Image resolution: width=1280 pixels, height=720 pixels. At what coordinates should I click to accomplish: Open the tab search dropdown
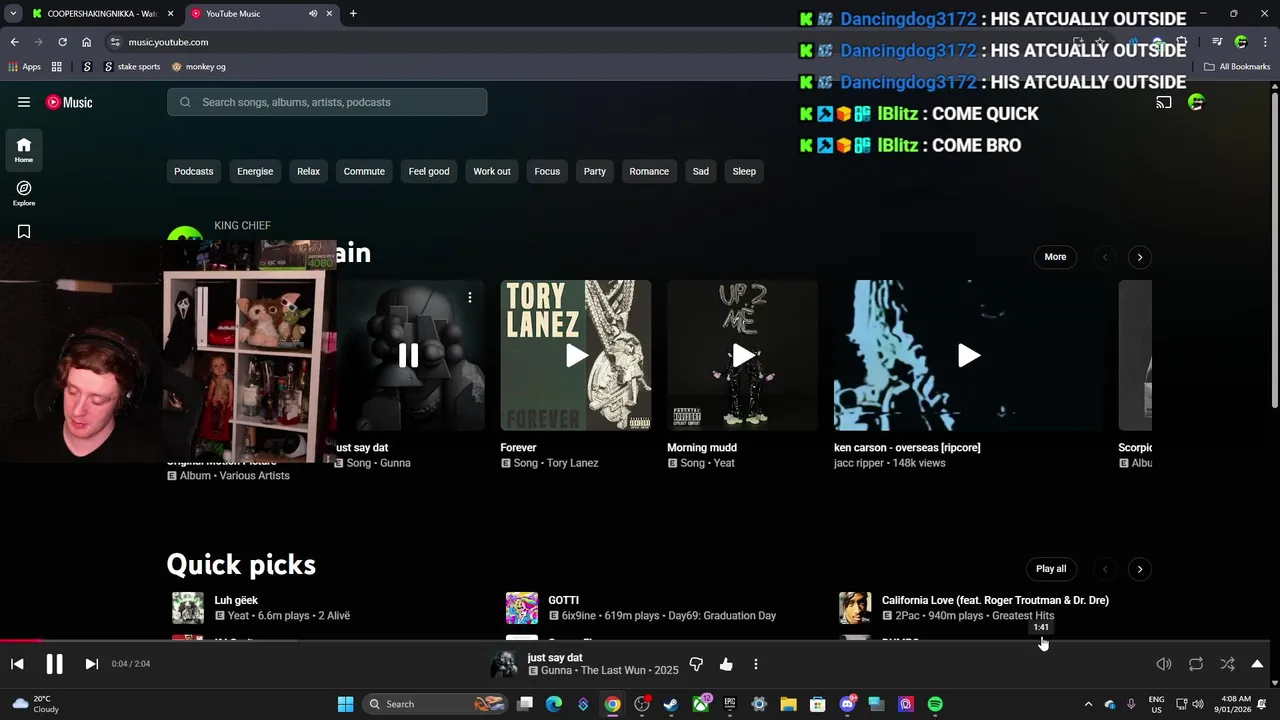coord(13,14)
